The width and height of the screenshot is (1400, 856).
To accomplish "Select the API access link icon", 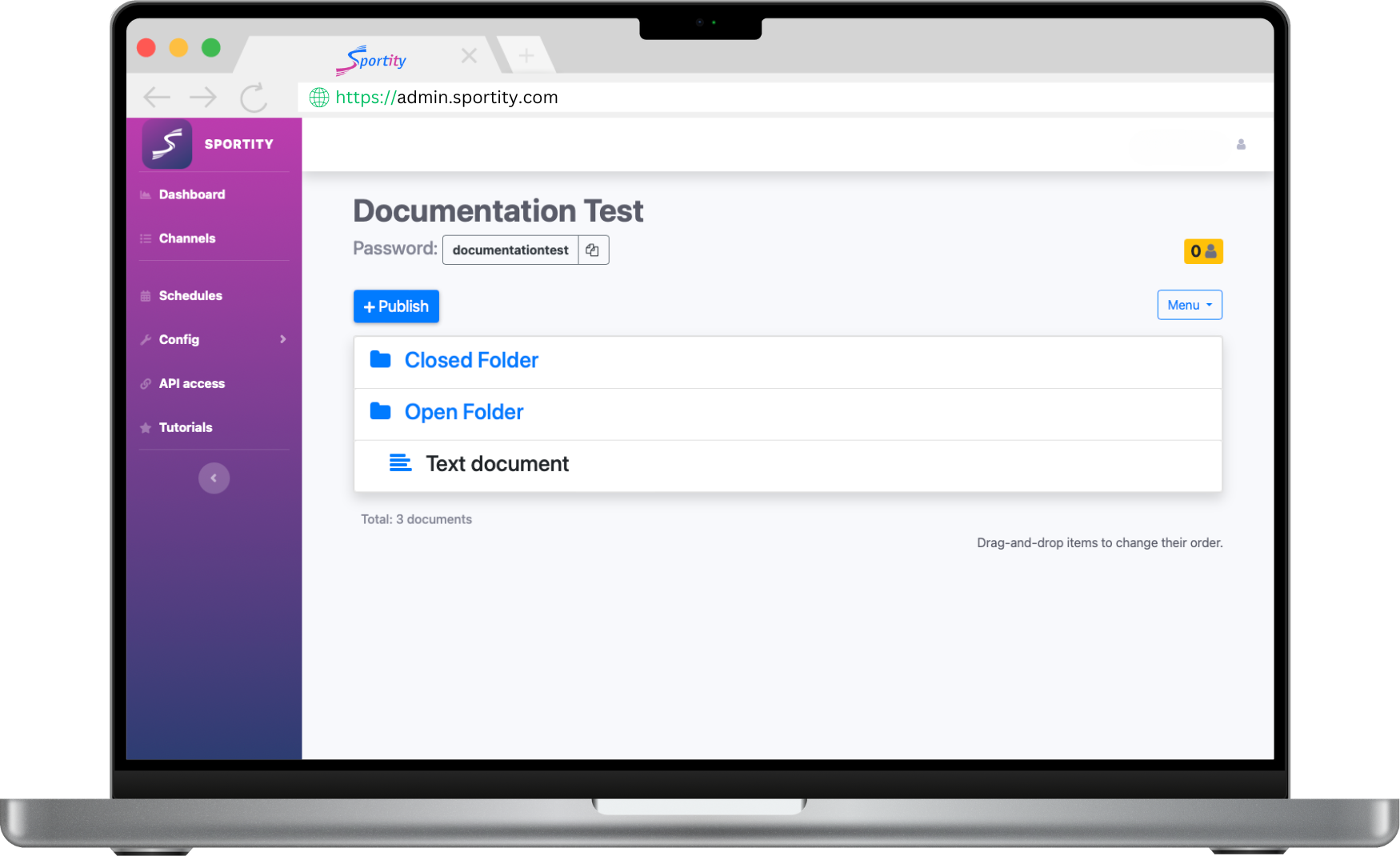I will [x=146, y=383].
